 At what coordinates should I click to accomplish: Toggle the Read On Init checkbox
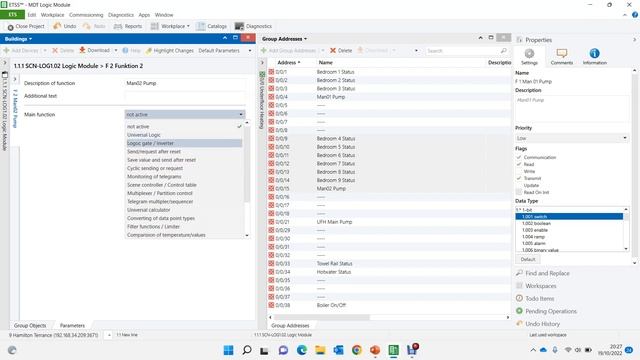pos(519,192)
